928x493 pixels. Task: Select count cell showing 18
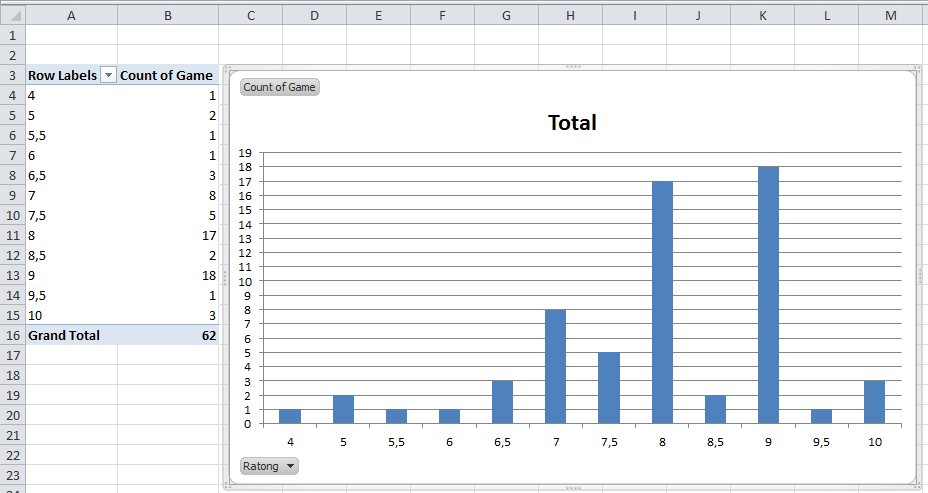(168, 275)
